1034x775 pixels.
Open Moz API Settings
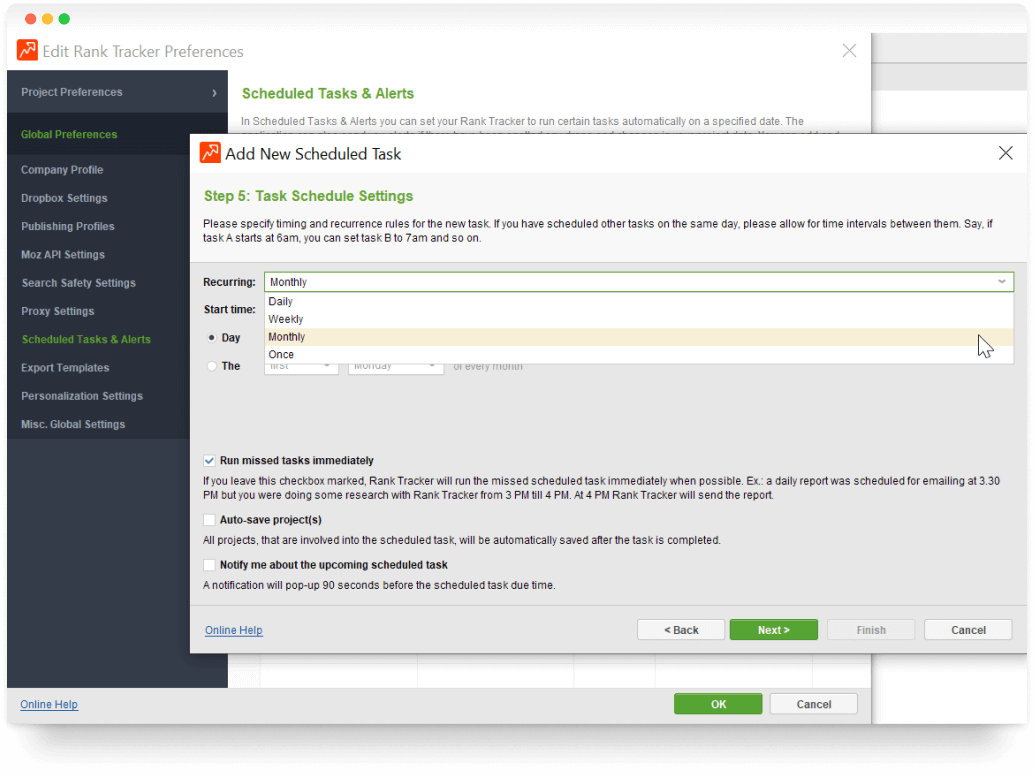coord(63,255)
